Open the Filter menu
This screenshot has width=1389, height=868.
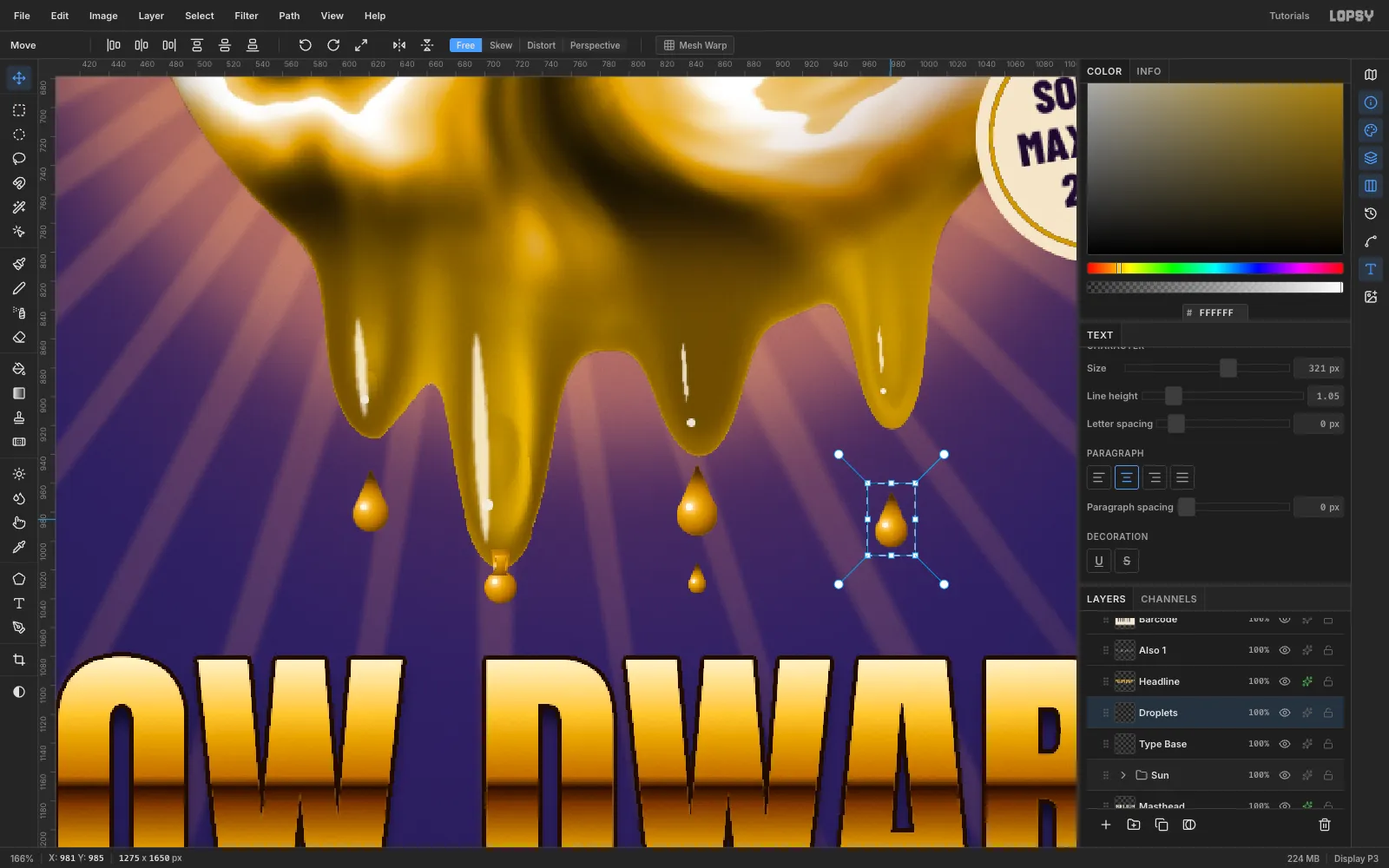247,16
